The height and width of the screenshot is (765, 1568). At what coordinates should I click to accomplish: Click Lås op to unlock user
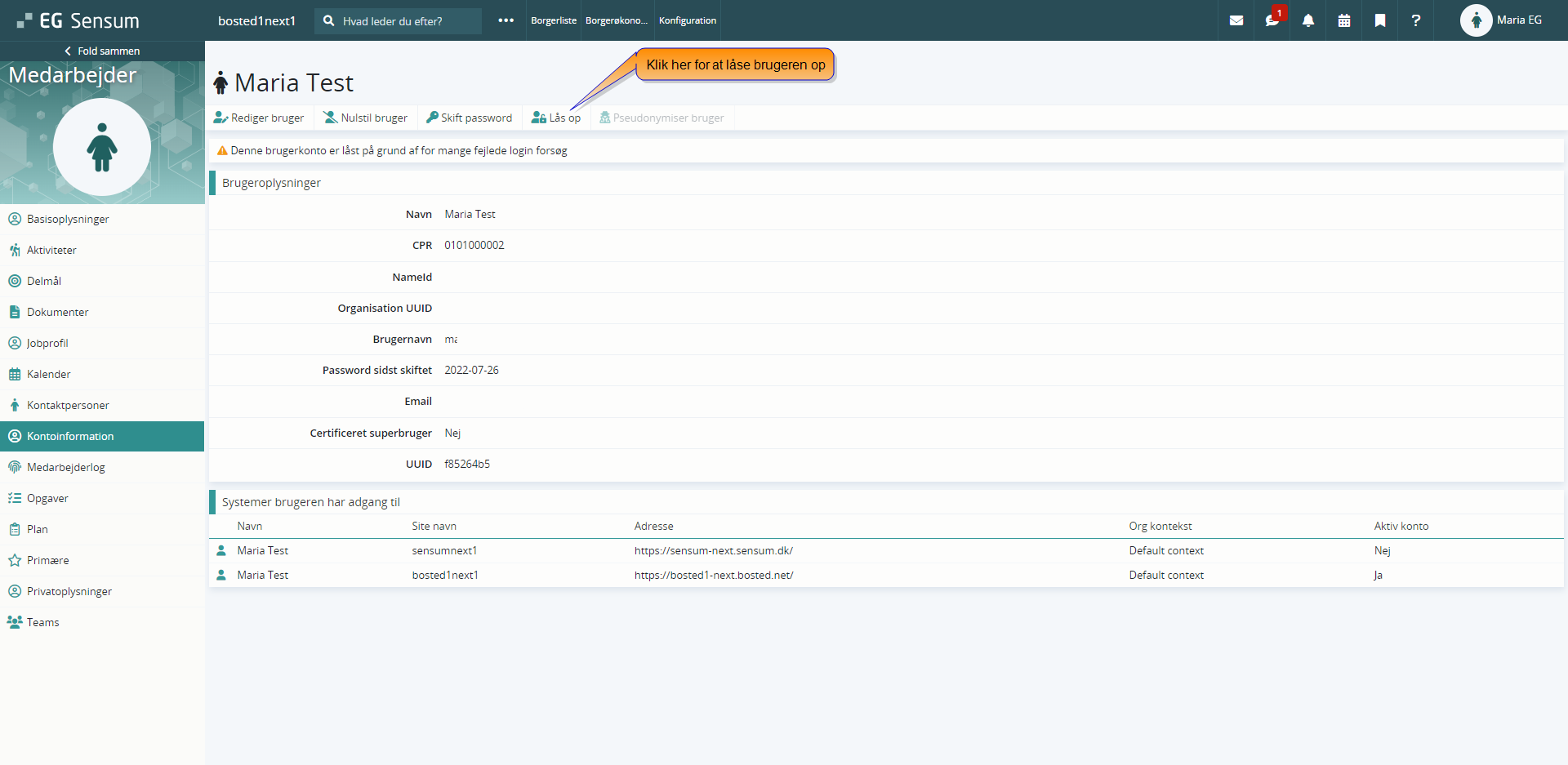point(556,118)
